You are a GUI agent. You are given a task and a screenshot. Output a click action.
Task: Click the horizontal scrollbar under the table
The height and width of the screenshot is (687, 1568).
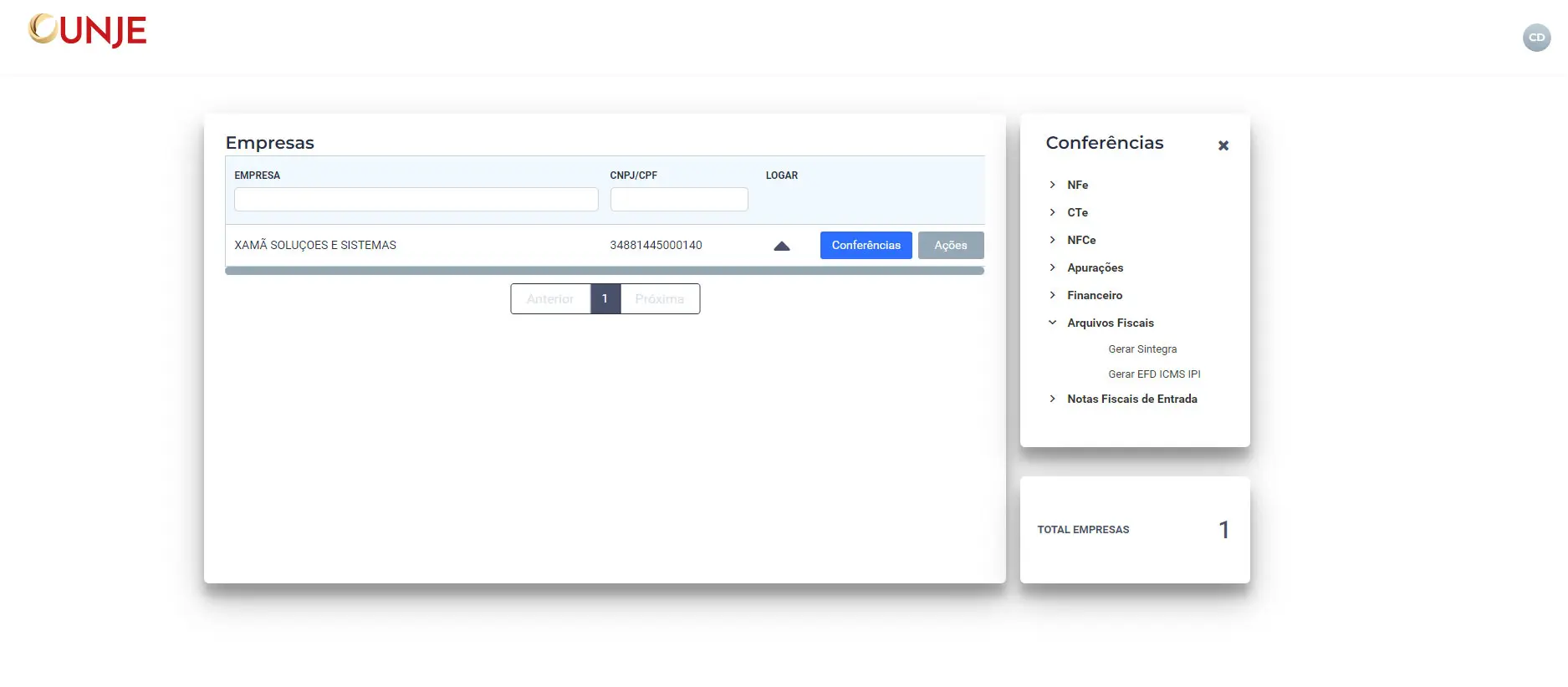(x=605, y=271)
